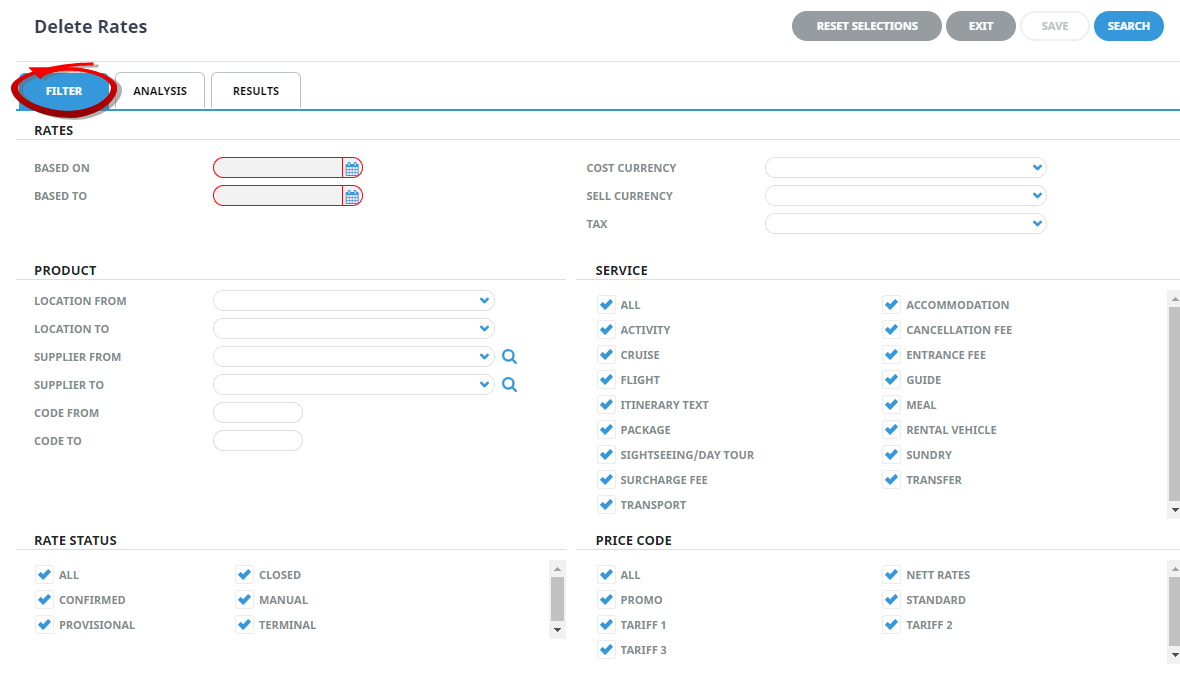Expand the Tax dropdown
Image resolution: width=1180 pixels, height=673 pixels.
(905, 224)
